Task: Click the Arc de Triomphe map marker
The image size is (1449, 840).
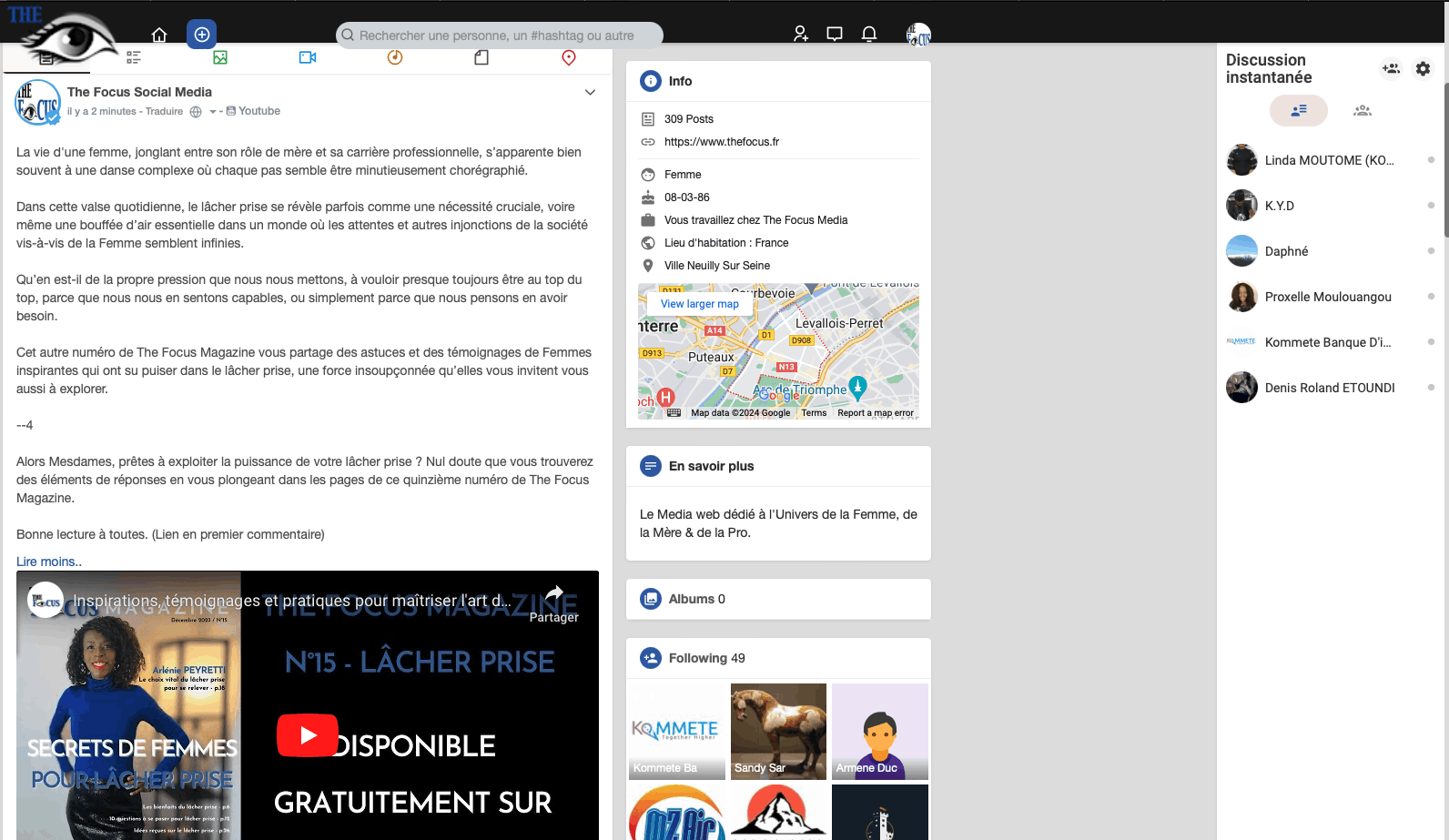Action: (x=857, y=387)
